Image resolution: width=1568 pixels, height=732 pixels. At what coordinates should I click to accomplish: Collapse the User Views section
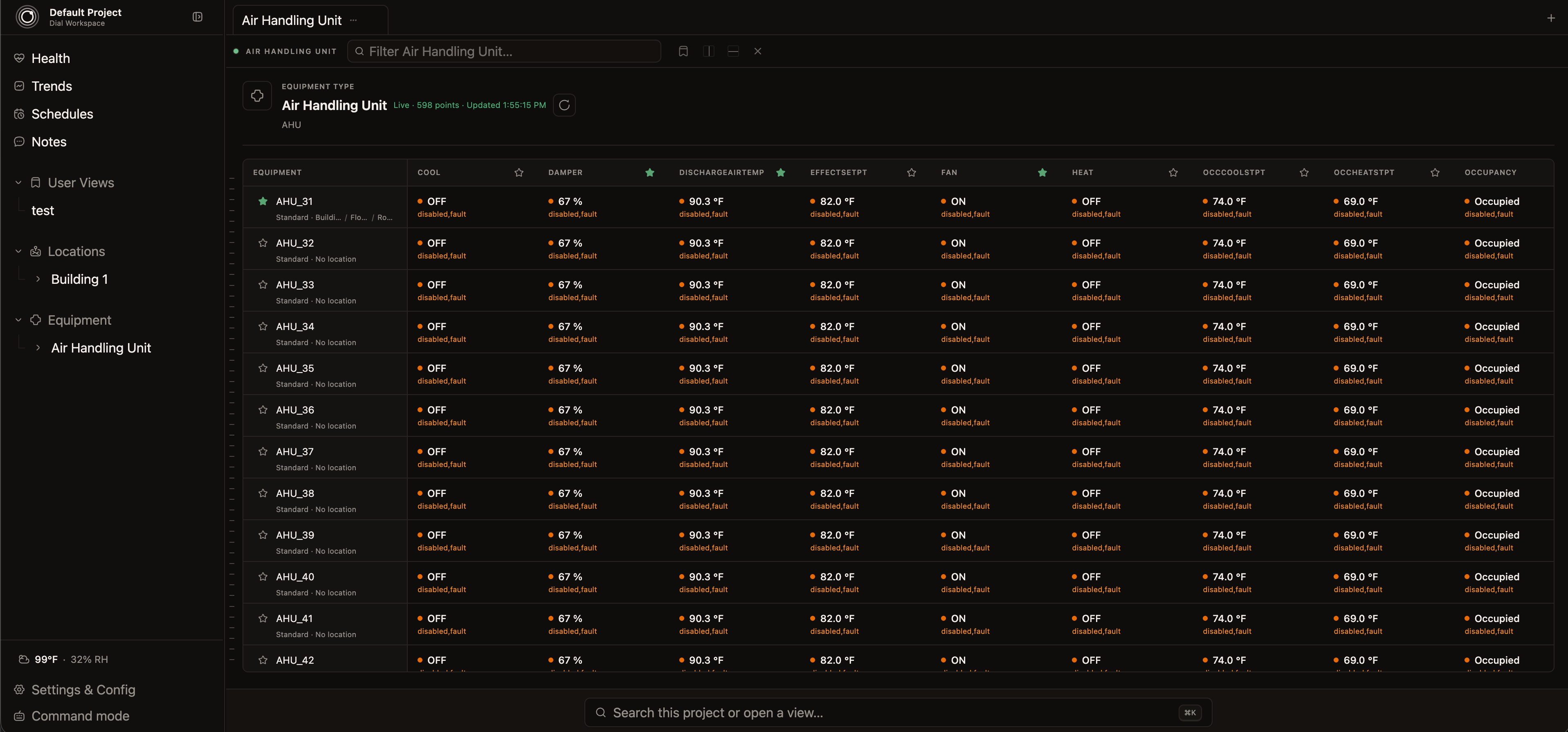click(x=18, y=182)
